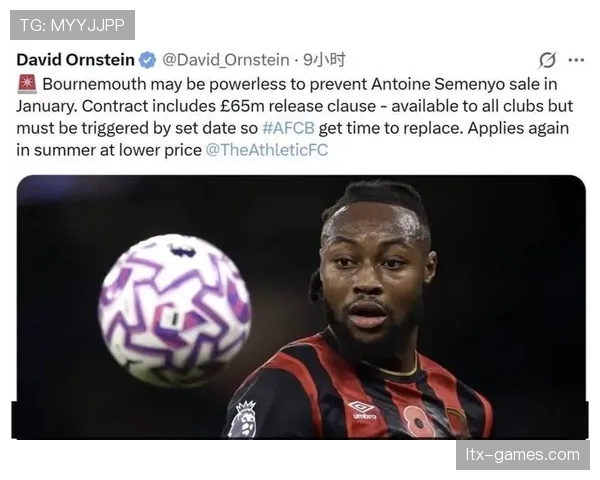This screenshot has width=600, height=480.
Task: Click the Umbro logo on the shirt
Action: pyautogui.click(x=363, y=410)
